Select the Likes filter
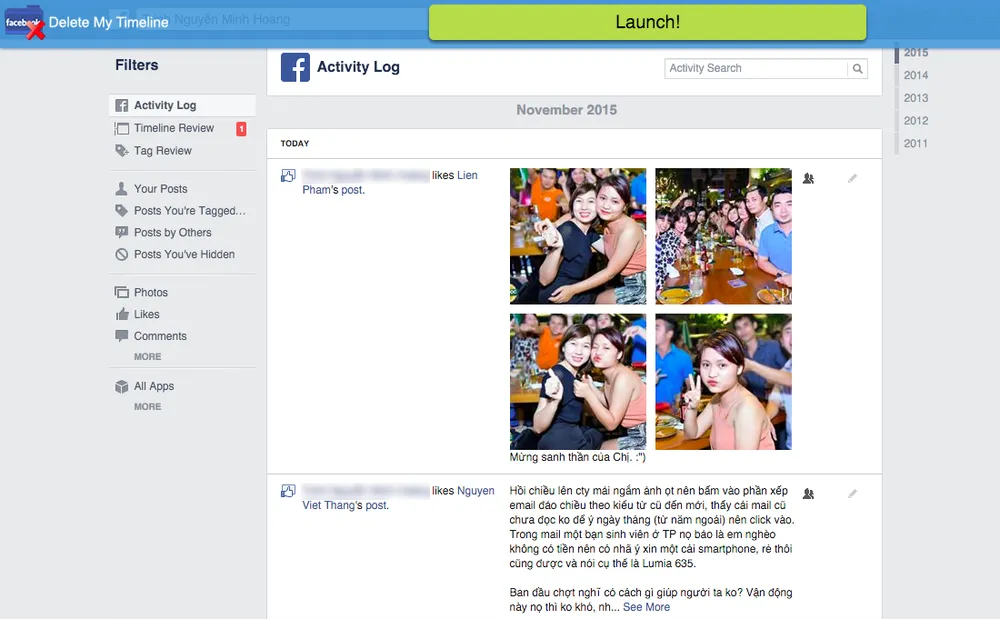The width and height of the screenshot is (1000, 619). pos(145,314)
